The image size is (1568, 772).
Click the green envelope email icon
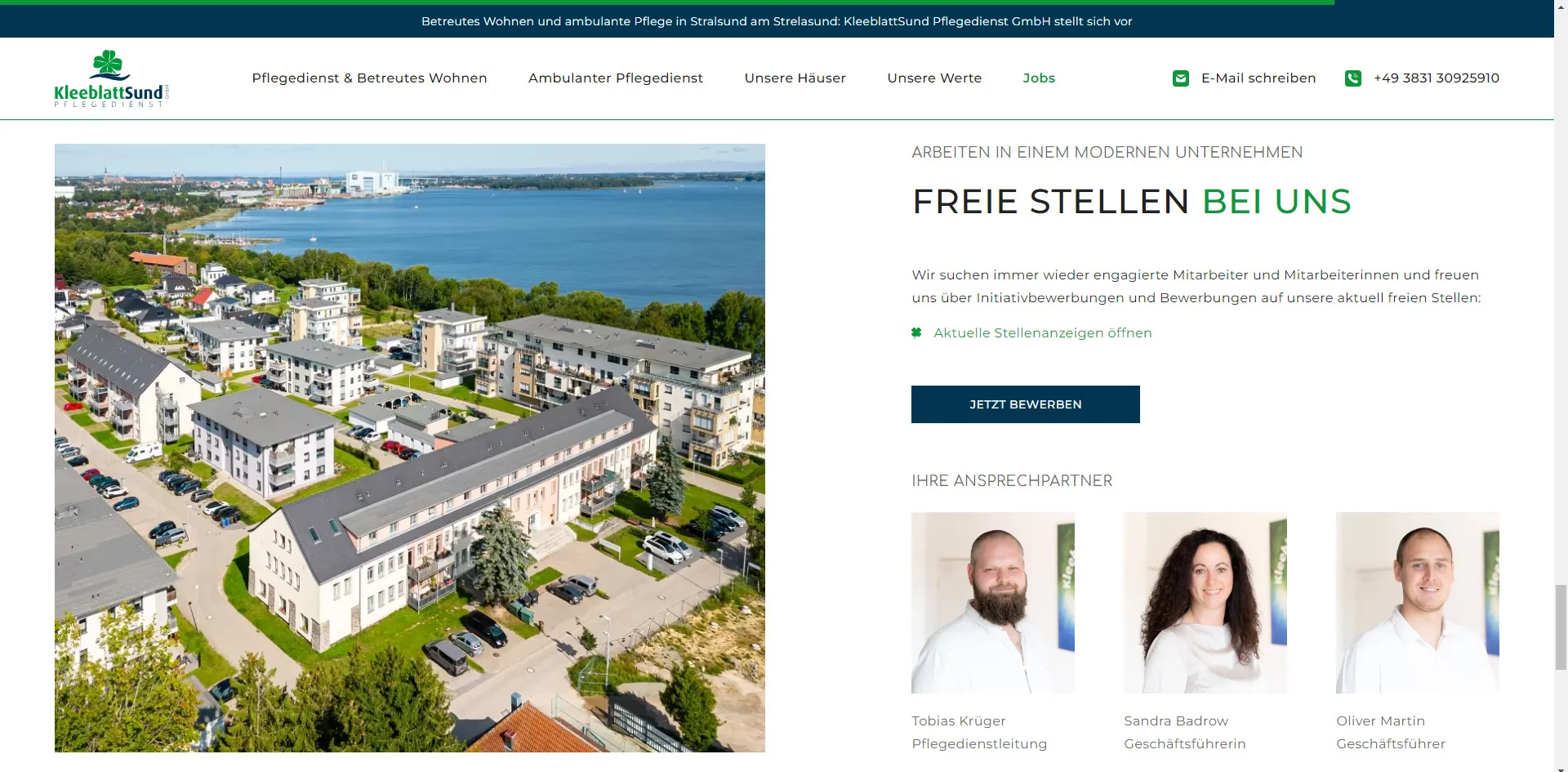click(x=1180, y=78)
